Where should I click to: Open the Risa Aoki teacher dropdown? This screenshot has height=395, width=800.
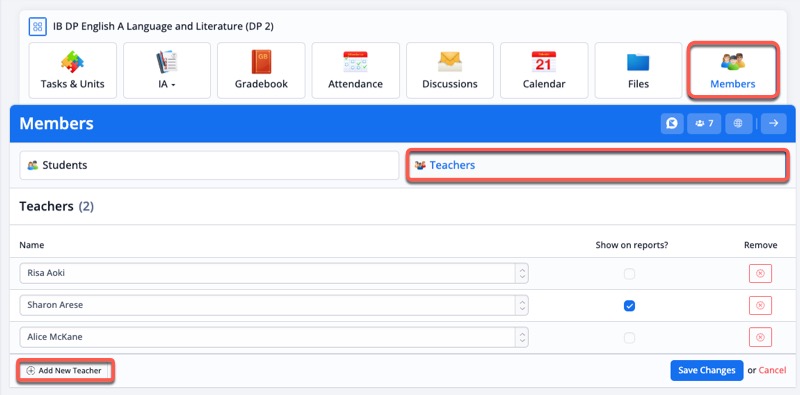[x=274, y=273]
